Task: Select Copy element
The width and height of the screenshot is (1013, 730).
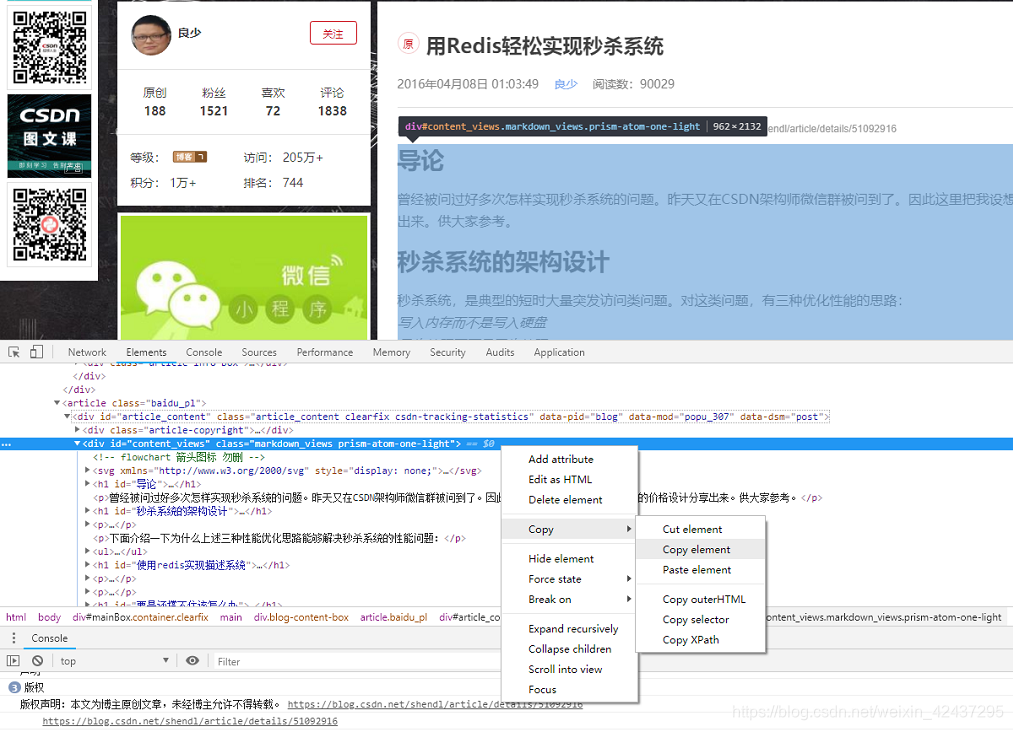Action: [700, 550]
